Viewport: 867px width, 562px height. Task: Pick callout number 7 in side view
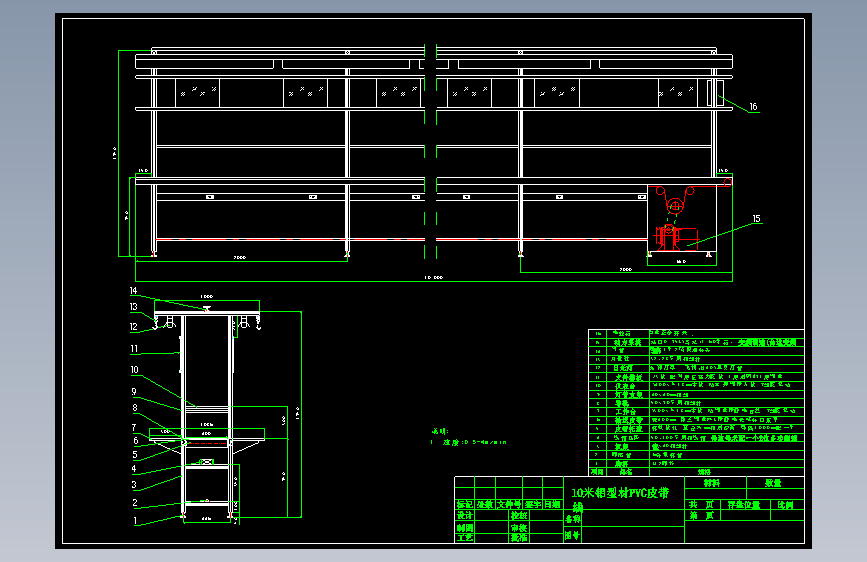point(134,427)
